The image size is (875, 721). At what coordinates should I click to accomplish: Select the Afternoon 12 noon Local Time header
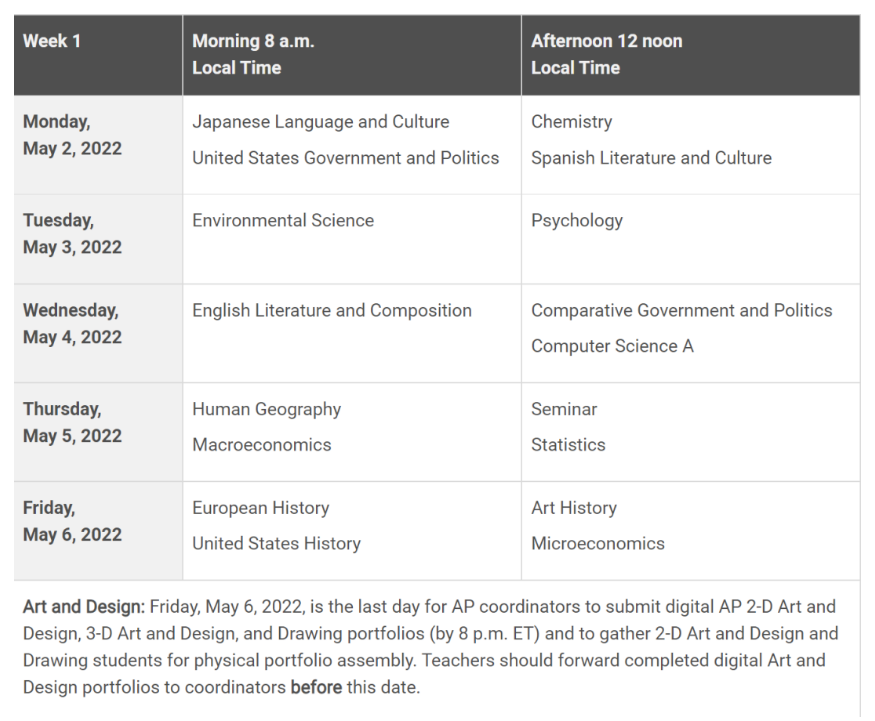pyautogui.click(x=607, y=55)
